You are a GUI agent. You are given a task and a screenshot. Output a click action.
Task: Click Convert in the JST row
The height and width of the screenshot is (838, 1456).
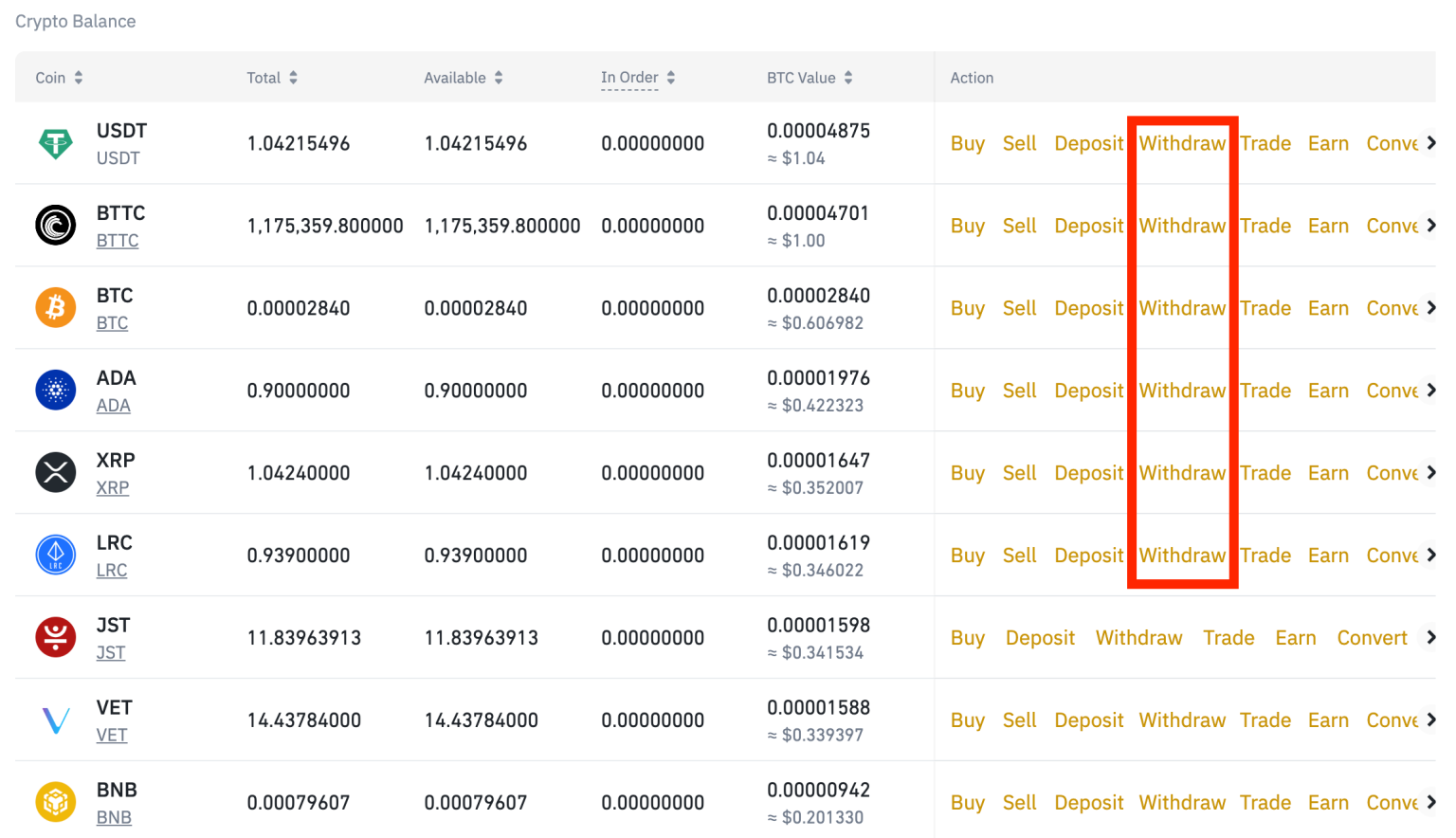1372,638
